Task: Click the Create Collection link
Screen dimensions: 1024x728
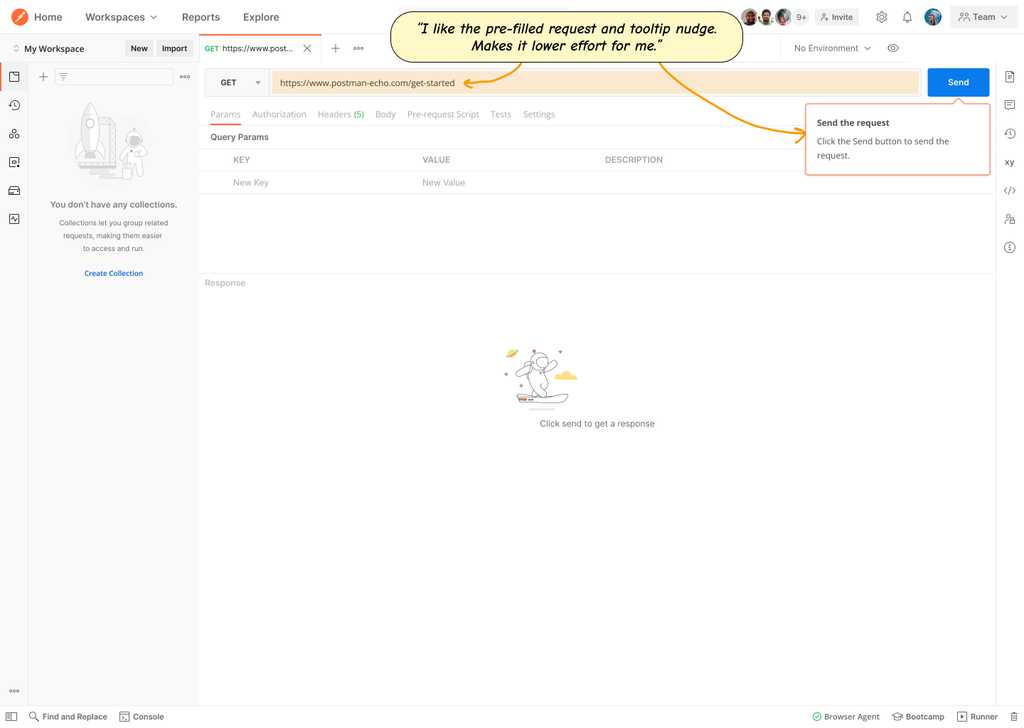Action: click(114, 273)
